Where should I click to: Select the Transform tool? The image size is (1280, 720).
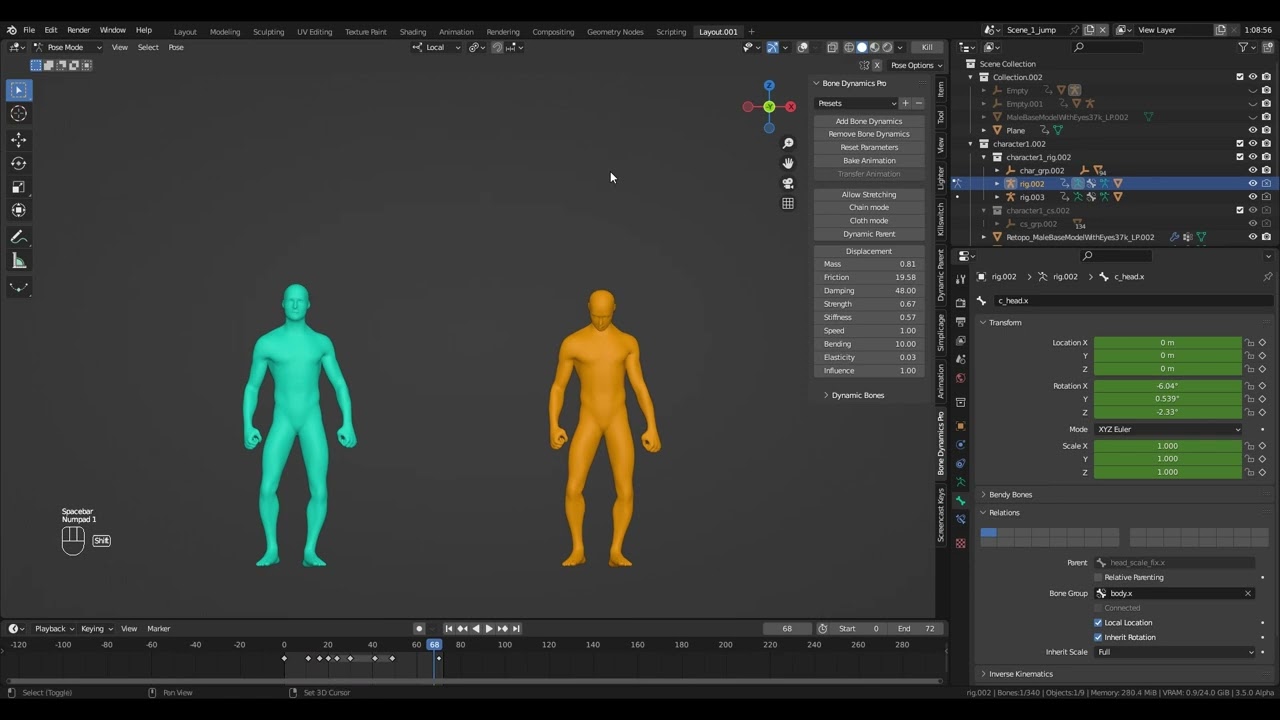[x=19, y=210]
